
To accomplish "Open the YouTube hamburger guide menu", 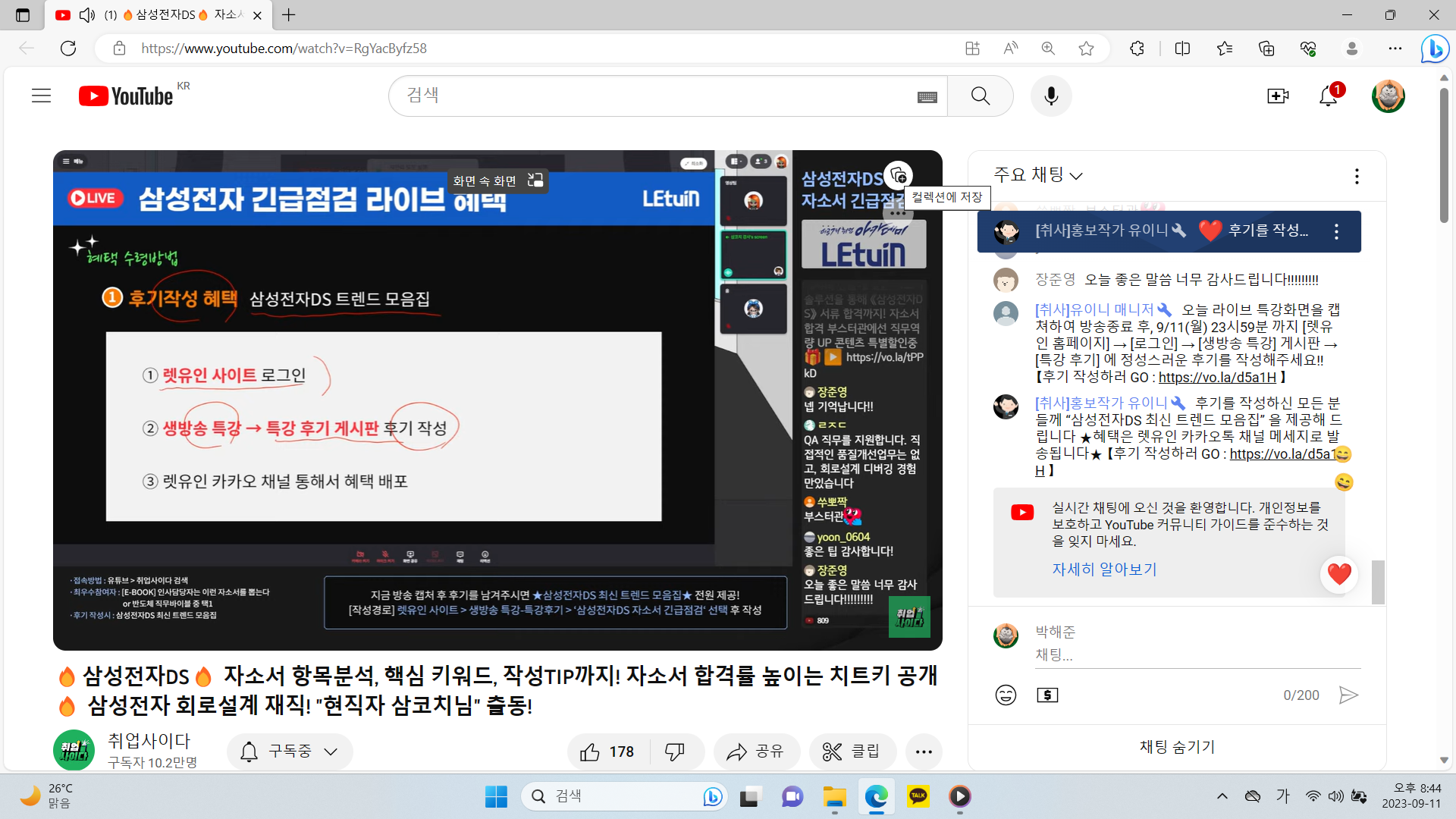I will [x=42, y=96].
